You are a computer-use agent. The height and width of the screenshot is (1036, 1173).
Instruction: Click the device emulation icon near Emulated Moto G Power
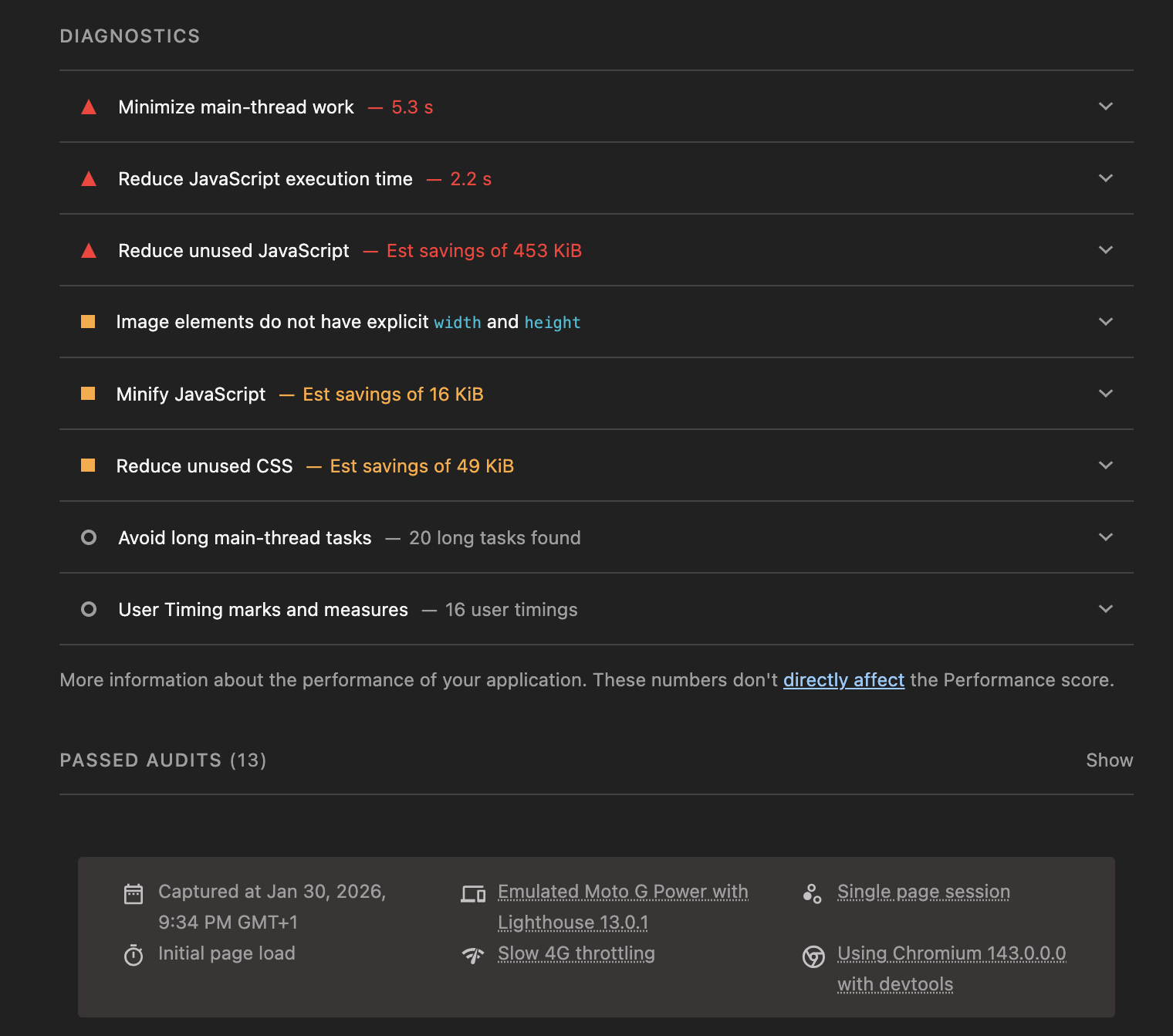(x=473, y=893)
